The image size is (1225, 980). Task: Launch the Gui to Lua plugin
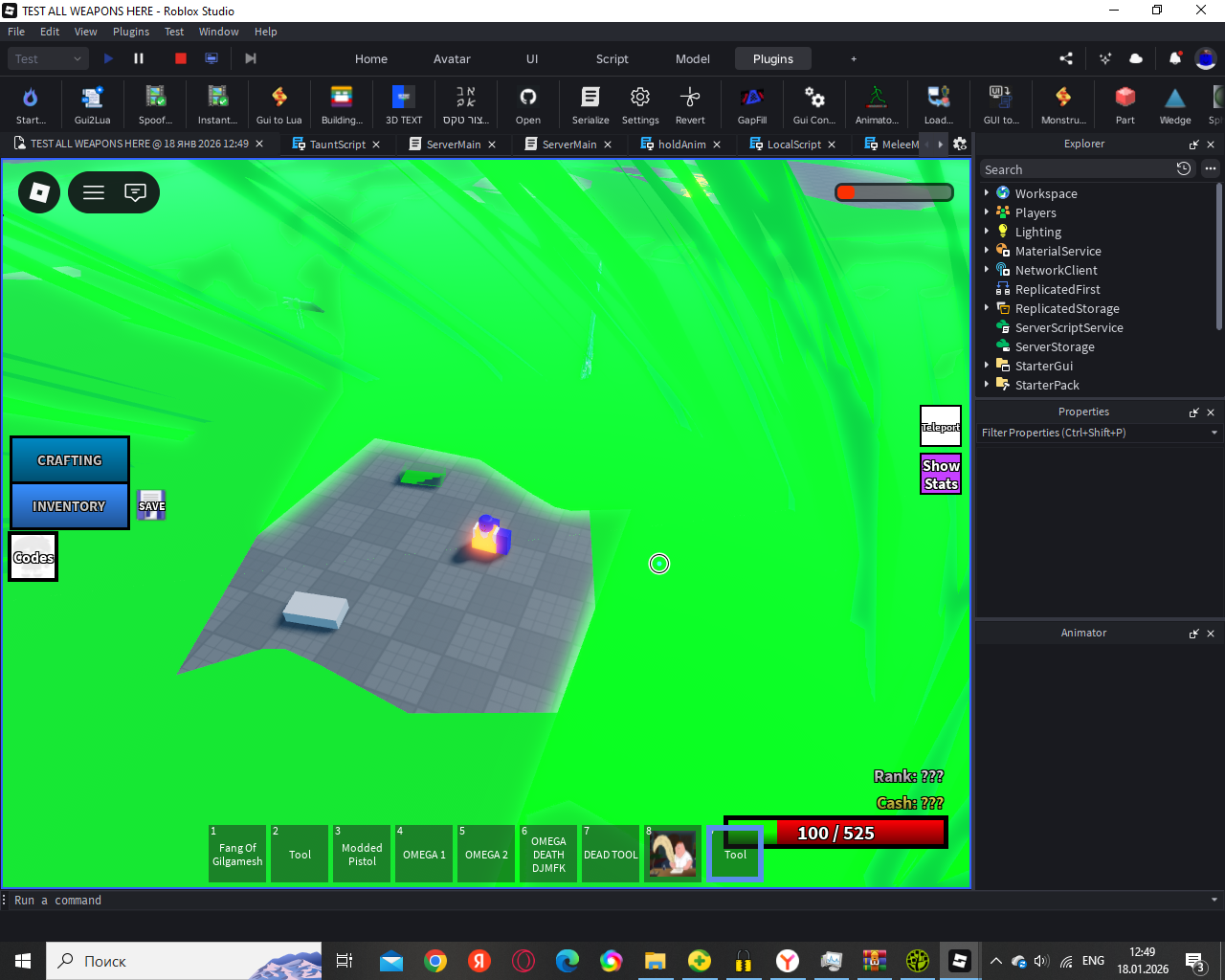[278, 103]
